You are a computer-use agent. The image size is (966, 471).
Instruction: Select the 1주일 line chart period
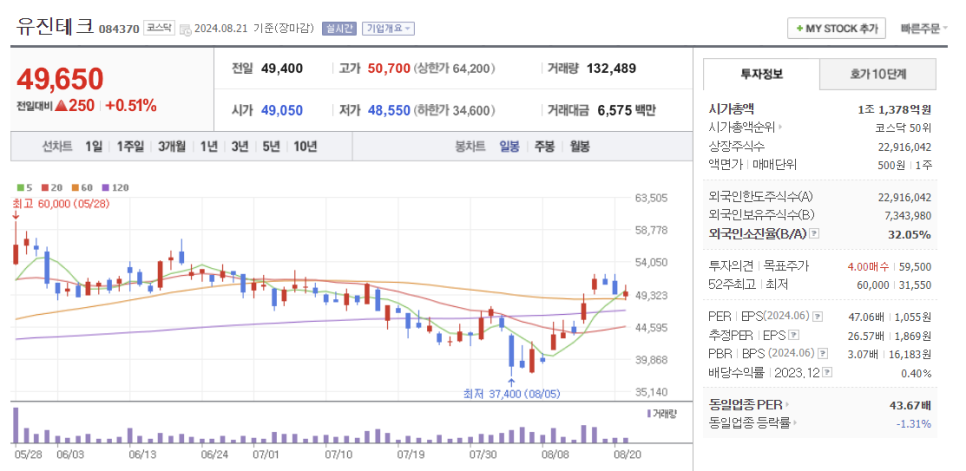click(130, 146)
